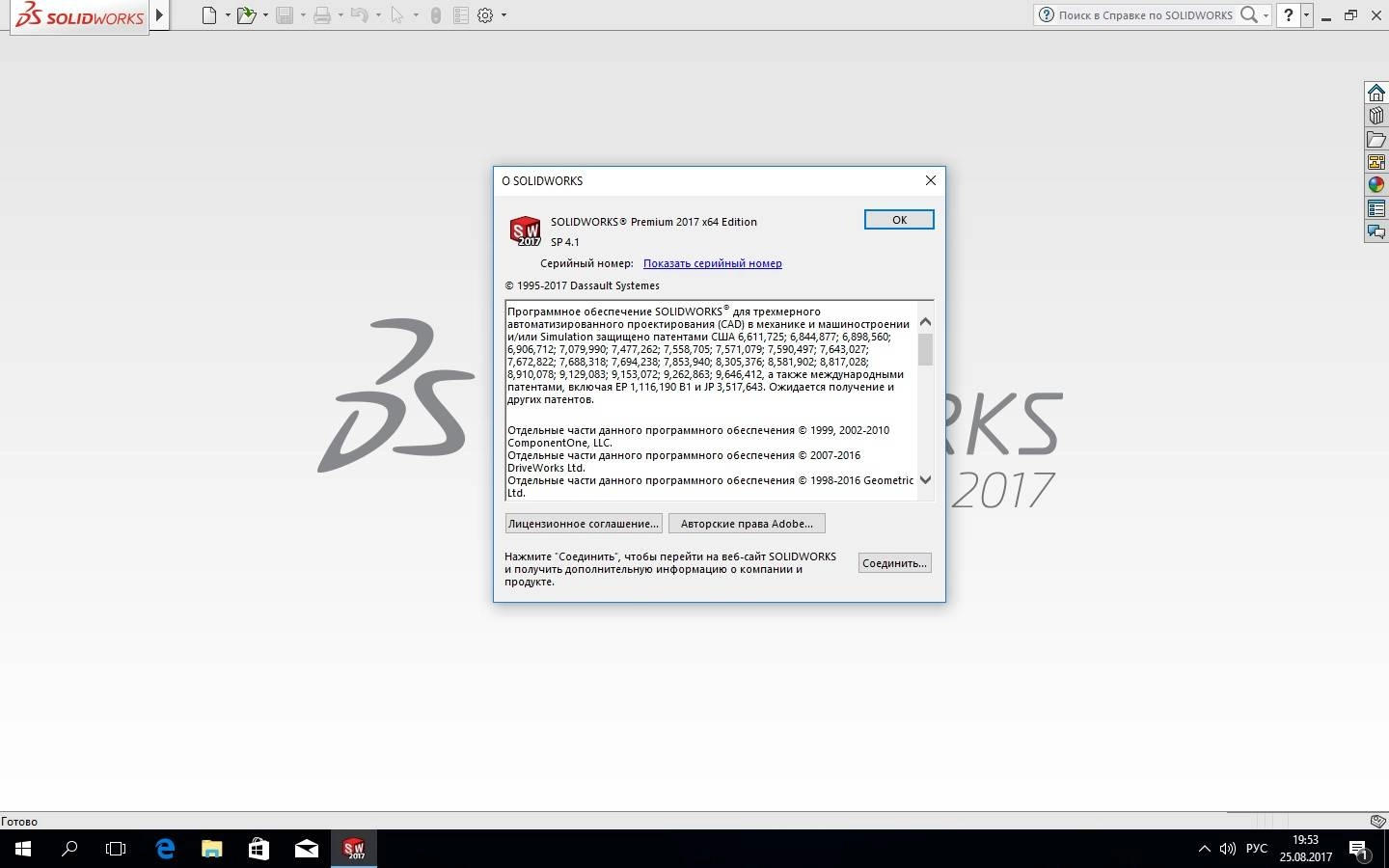This screenshot has width=1389, height=868.
Task: Click the РУС language indicator in tray
Action: point(1257,849)
